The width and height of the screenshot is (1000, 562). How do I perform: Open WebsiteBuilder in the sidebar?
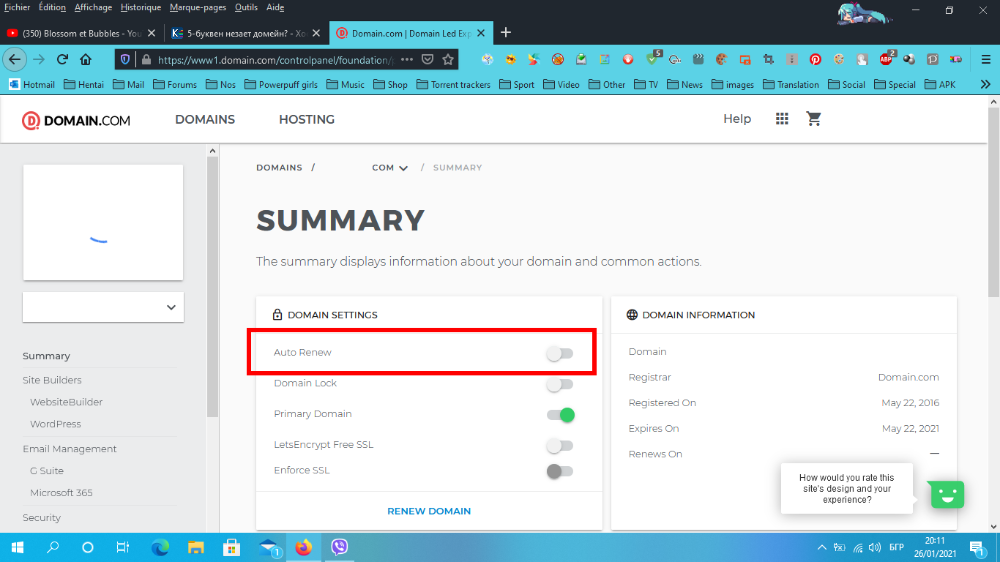66,402
